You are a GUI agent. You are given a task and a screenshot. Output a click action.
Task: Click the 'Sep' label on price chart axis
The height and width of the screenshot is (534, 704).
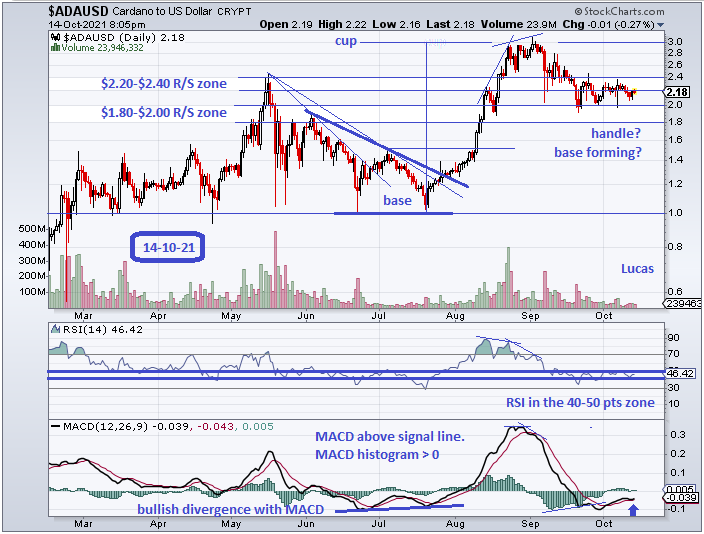(530, 316)
